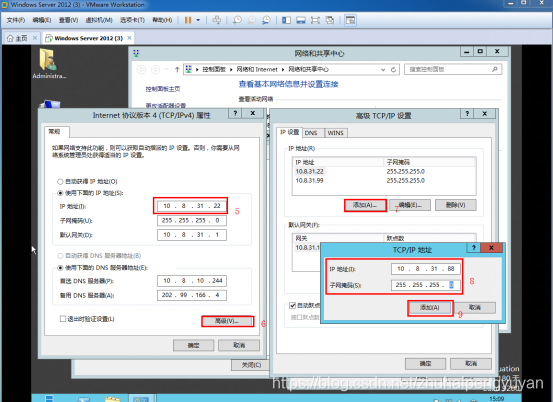Click the 网络和共享中心 window title icon
The width and height of the screenshot is (553, 402).
pos(136,53)
